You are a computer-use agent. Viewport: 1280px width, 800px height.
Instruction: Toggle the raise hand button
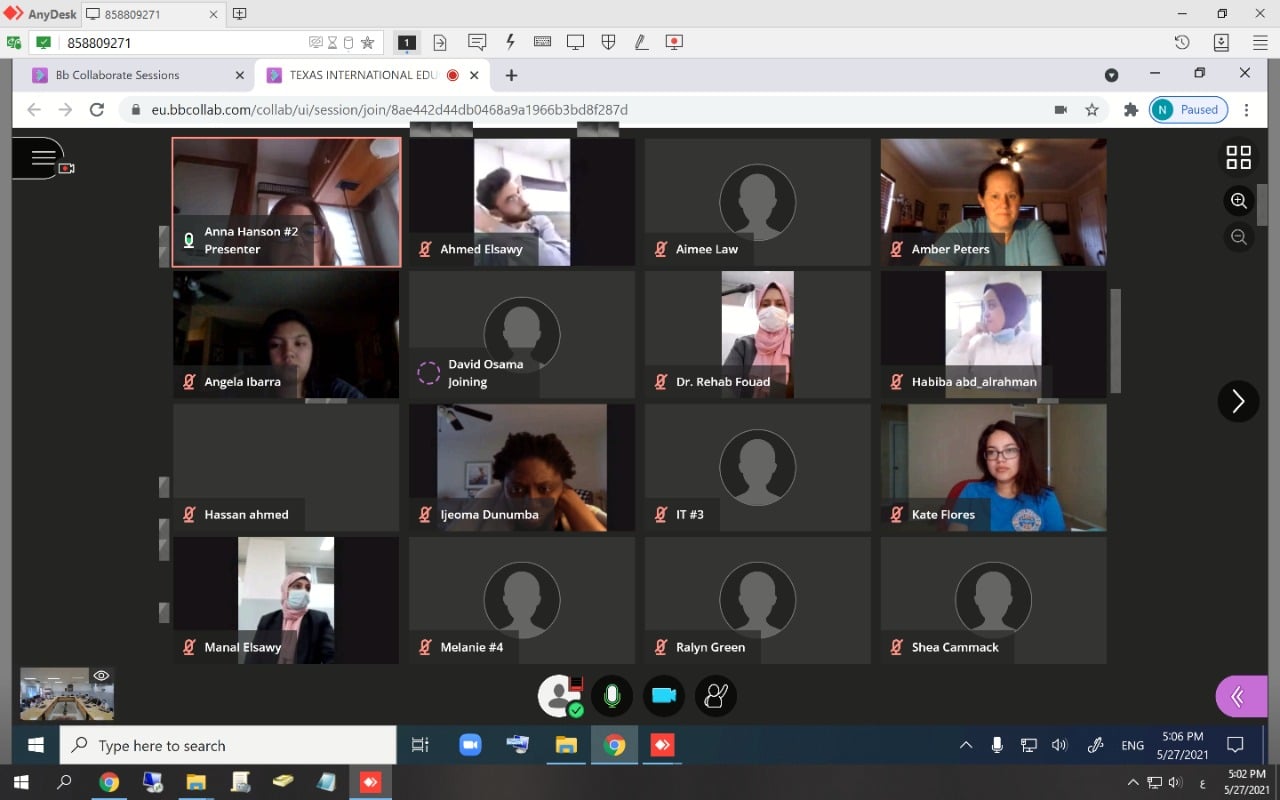[716, 696]
